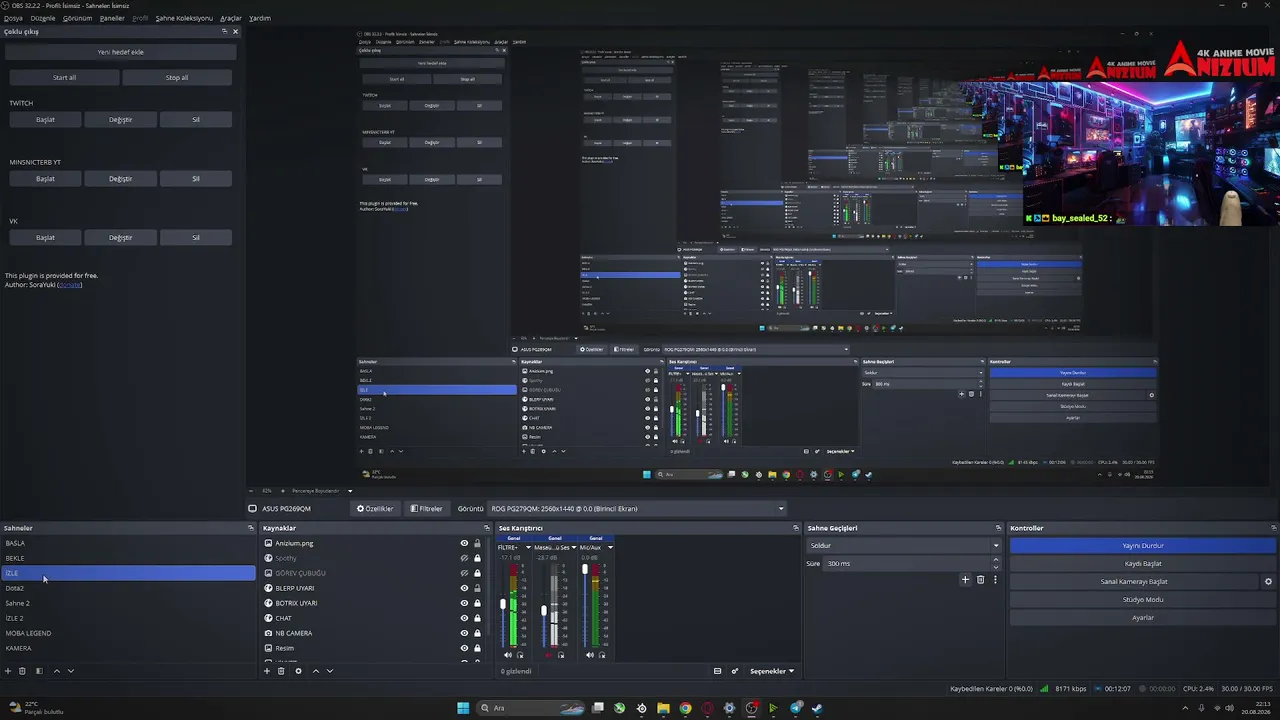
Task: Open the Düzenle menu
Action: pos(43,18)
